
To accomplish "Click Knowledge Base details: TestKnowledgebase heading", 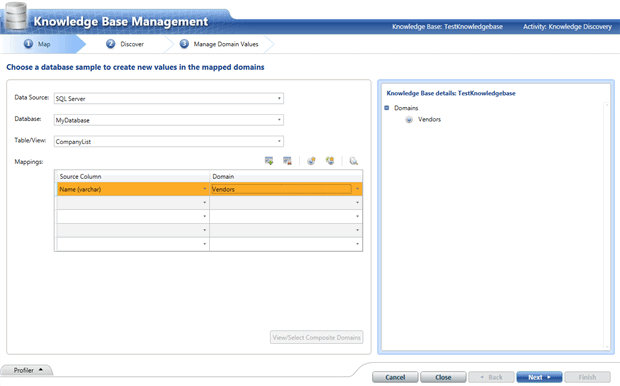I will 451,93.
